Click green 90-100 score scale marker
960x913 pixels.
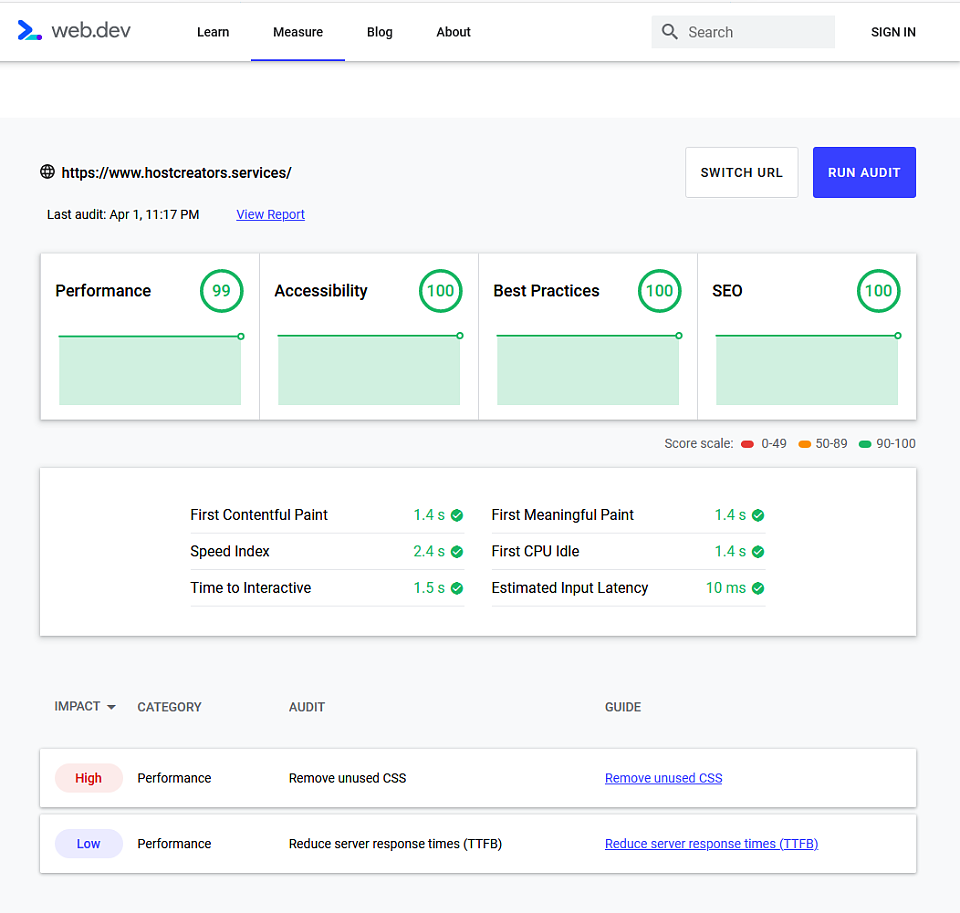pos(864,444)
